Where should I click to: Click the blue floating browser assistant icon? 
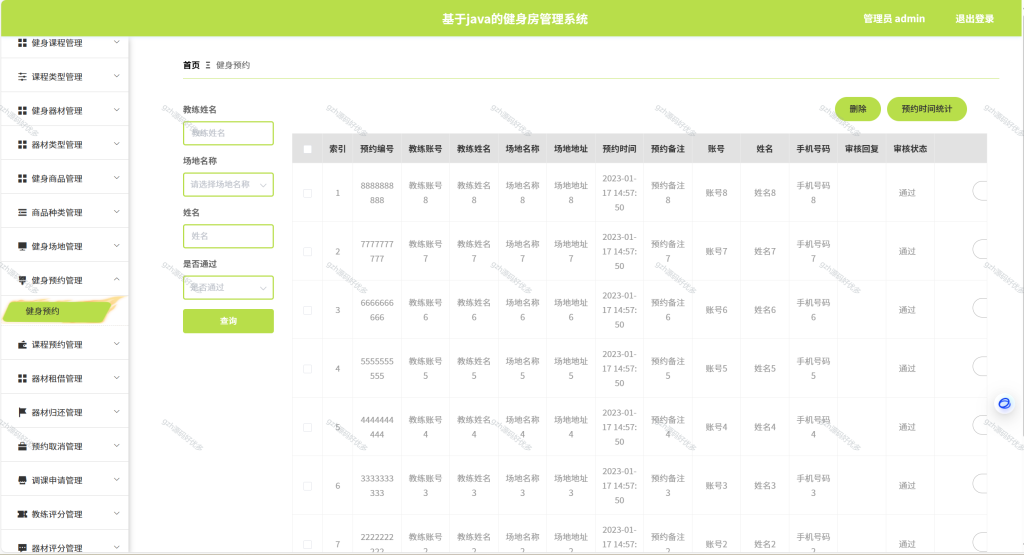click(x=1004, y=404)
